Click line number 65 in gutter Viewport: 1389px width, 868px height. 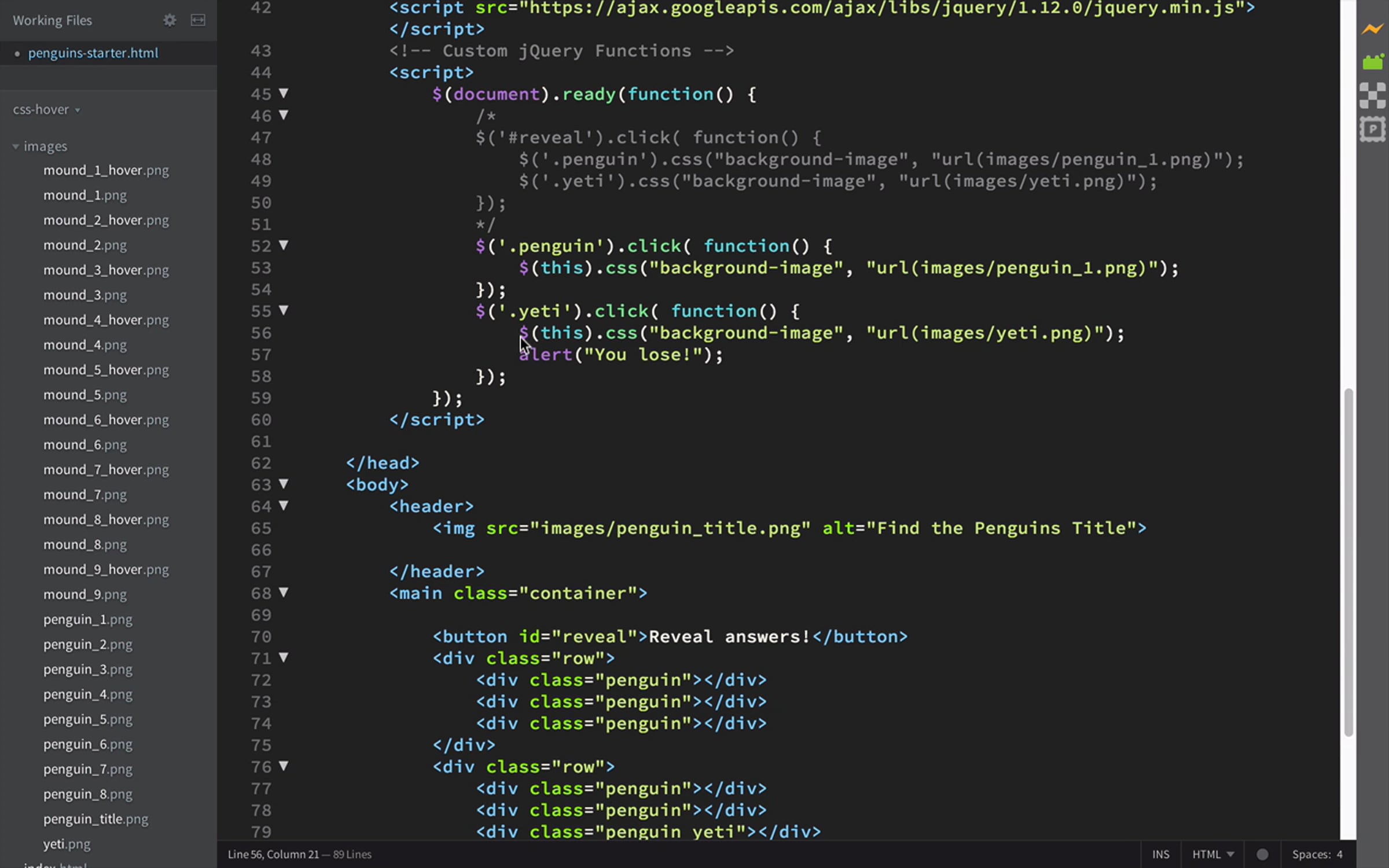pyautogui.click(x=261, y=528)
